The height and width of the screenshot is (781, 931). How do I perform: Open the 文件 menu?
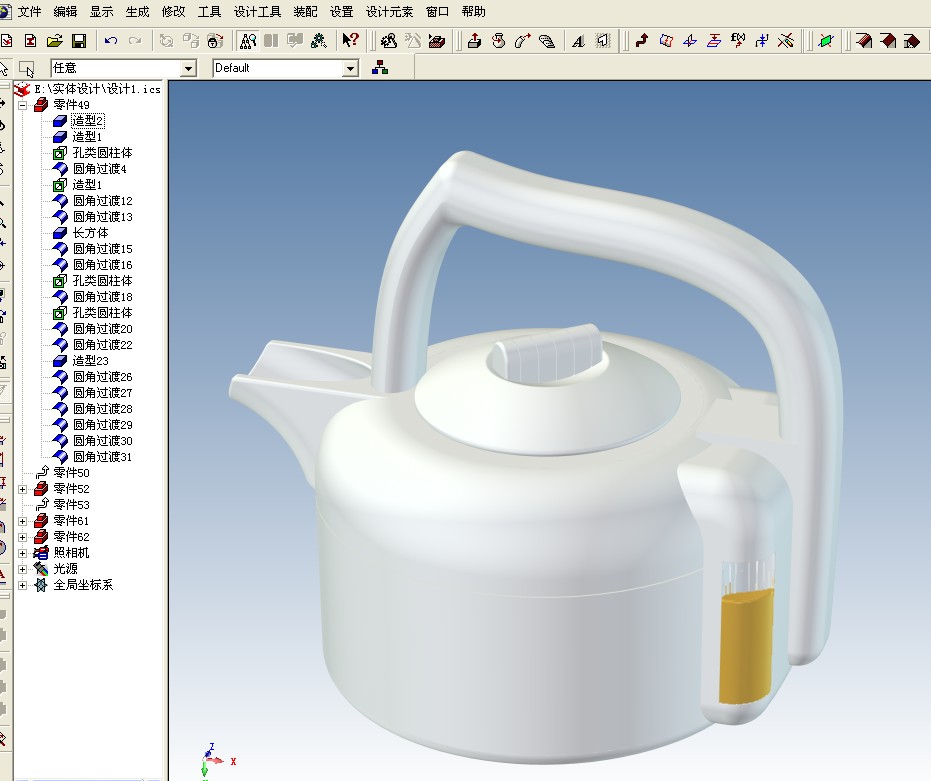(29, 12)
